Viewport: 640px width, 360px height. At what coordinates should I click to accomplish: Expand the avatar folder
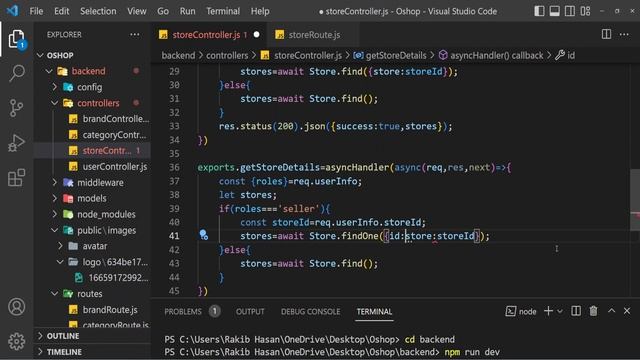pos(95,246)
